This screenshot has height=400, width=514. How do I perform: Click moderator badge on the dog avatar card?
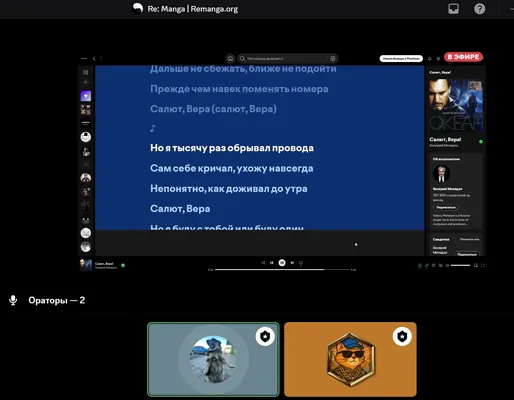pyautogui.click(x=265, y=336)
